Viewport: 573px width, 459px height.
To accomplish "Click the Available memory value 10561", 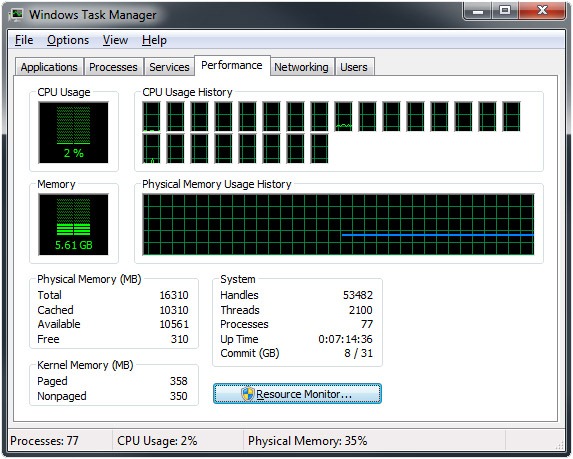I will pos(174,324).
